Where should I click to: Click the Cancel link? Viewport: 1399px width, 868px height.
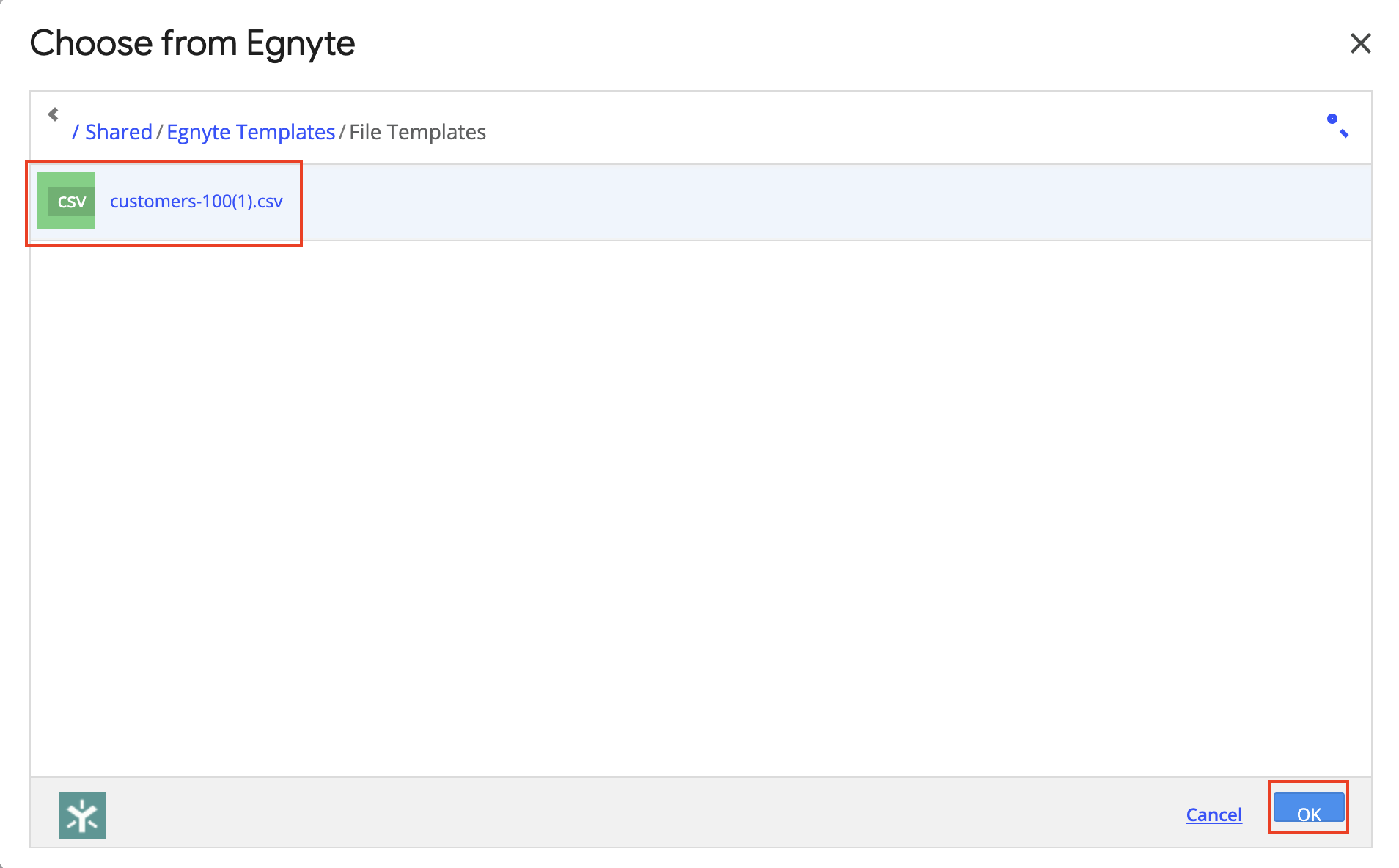point(1213,814)
